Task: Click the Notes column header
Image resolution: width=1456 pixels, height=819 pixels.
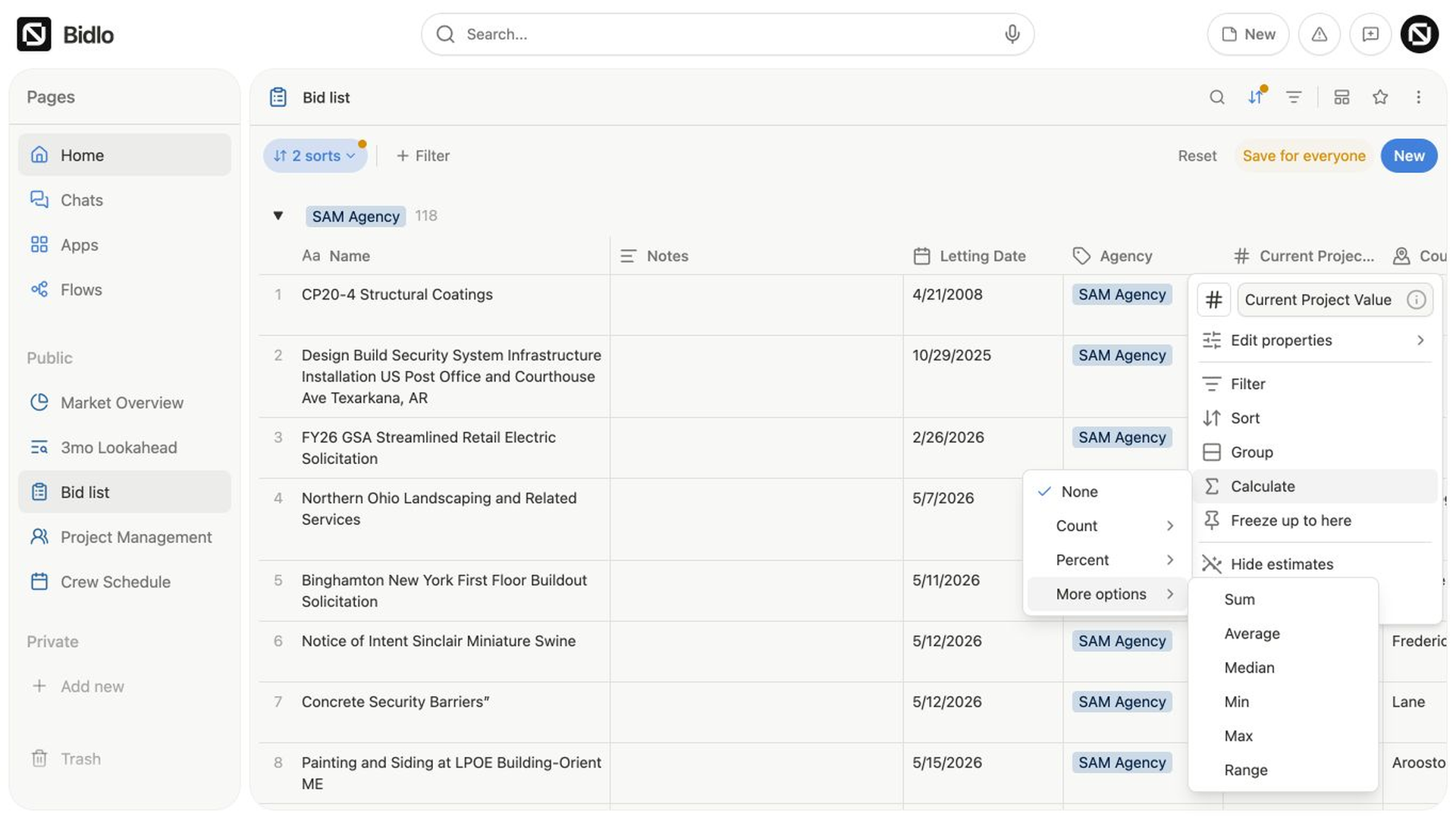Action: (756, 256)
